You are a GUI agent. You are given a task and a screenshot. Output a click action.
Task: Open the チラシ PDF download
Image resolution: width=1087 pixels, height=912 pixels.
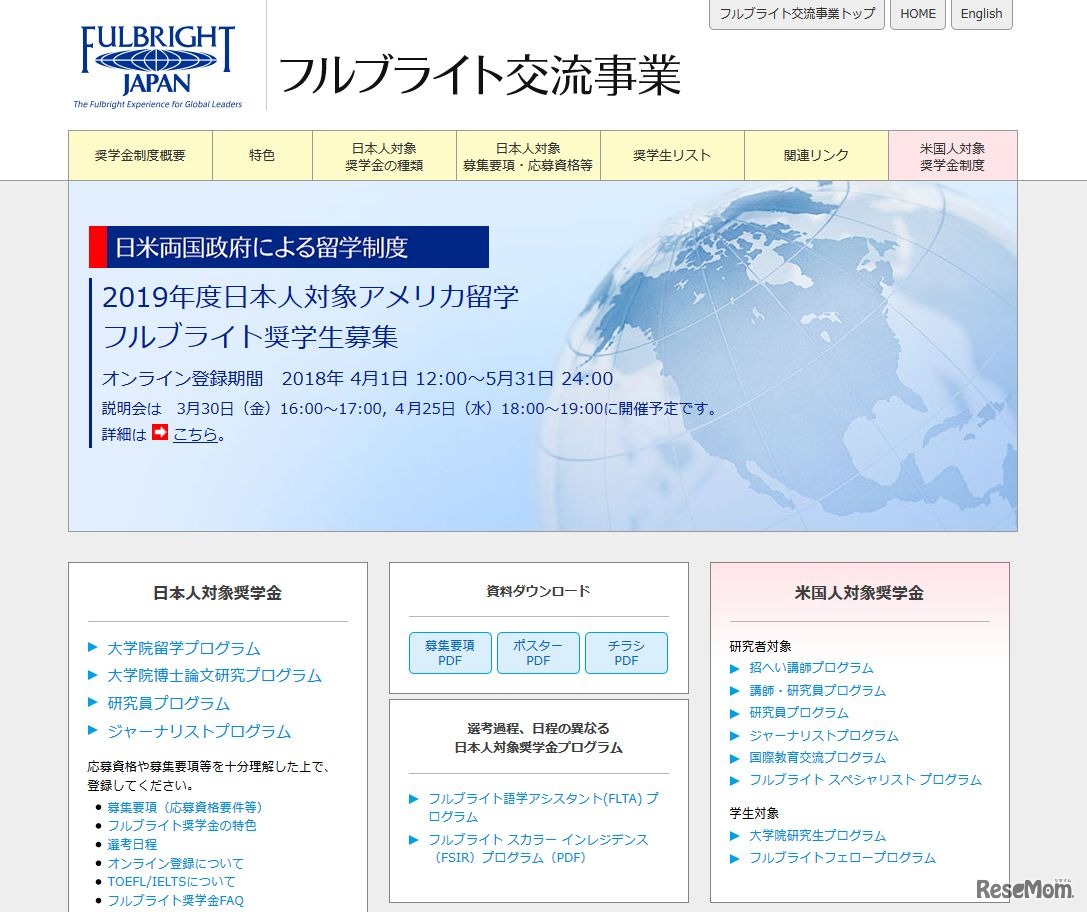(626, 652)
